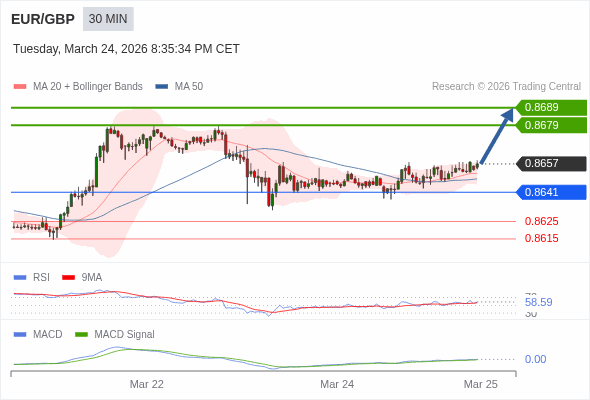Click the red 9MA legend swatch

click(x=68, y=278)
